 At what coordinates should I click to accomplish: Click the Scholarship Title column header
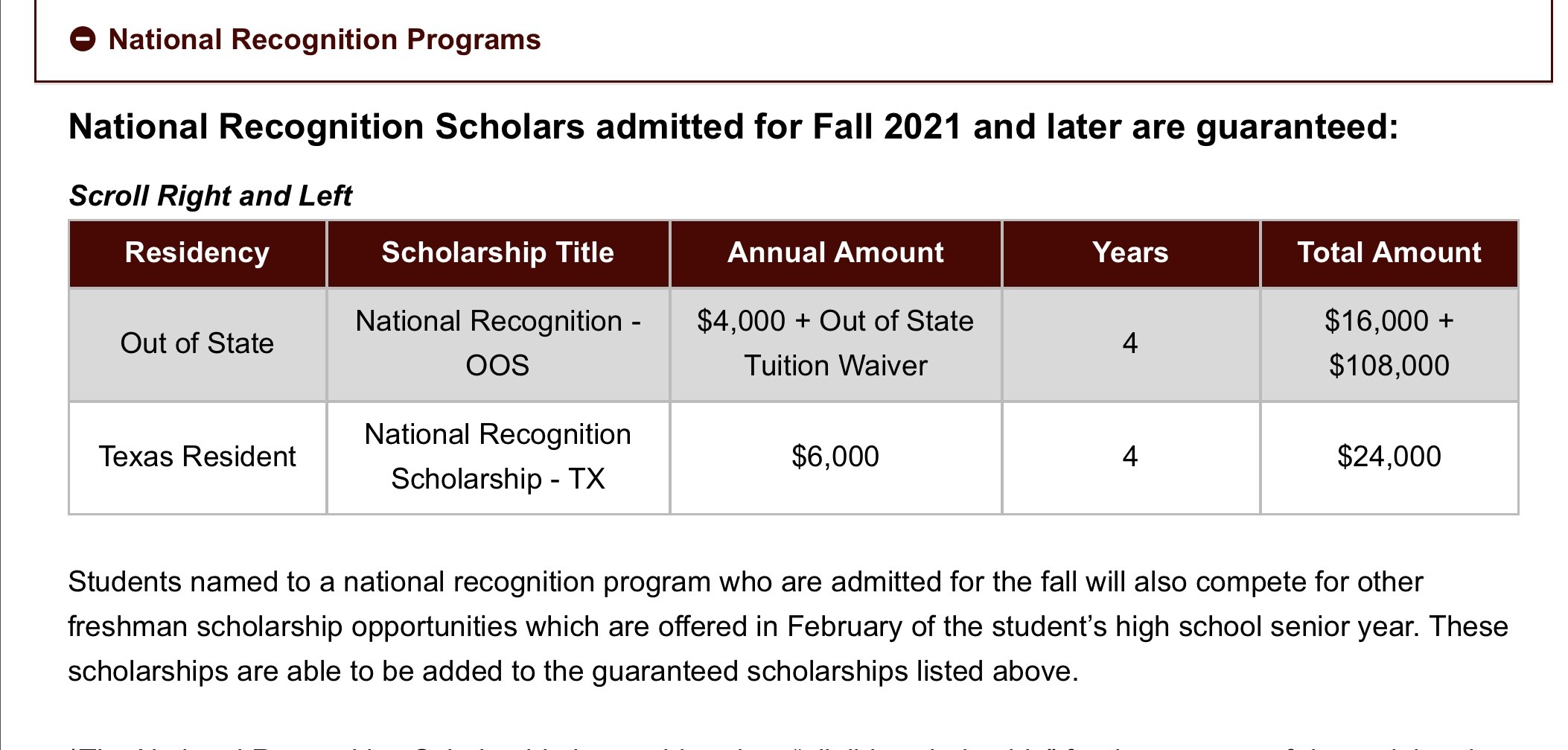coord(497,253)
